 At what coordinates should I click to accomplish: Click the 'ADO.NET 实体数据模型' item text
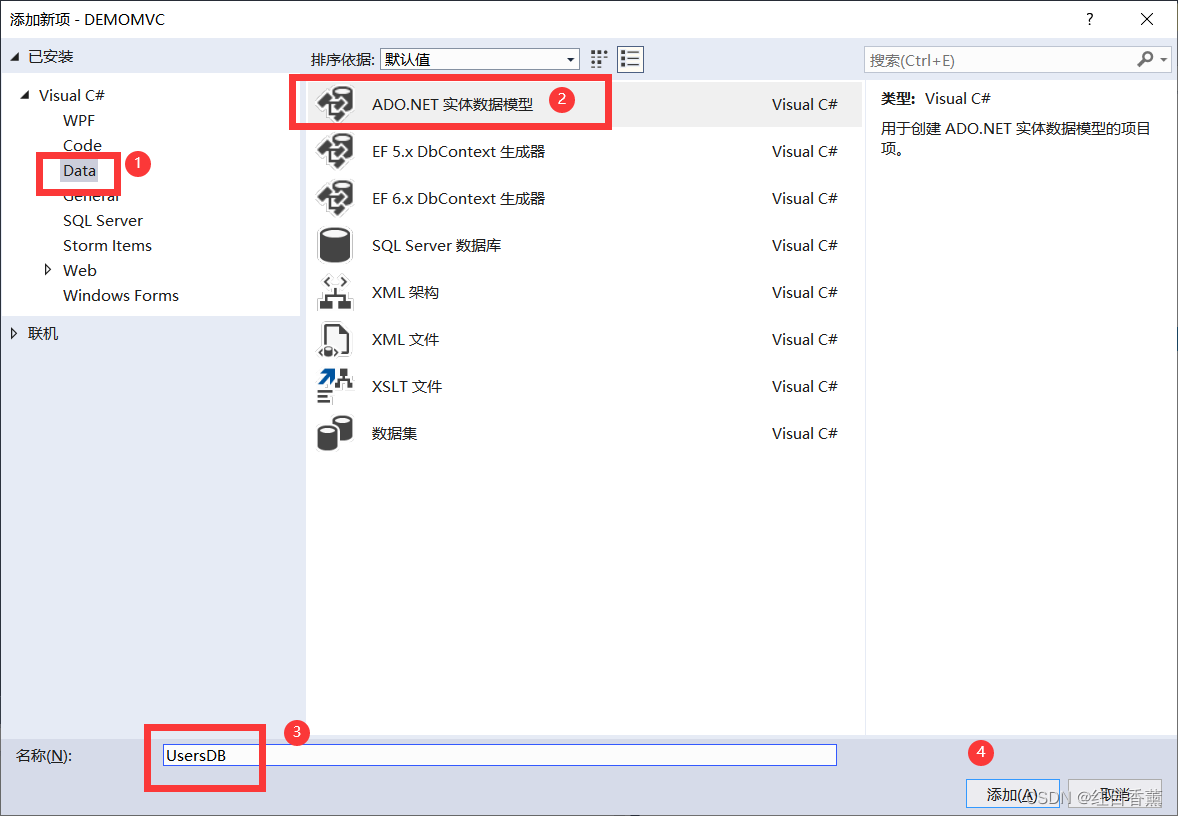coord(452,104)
